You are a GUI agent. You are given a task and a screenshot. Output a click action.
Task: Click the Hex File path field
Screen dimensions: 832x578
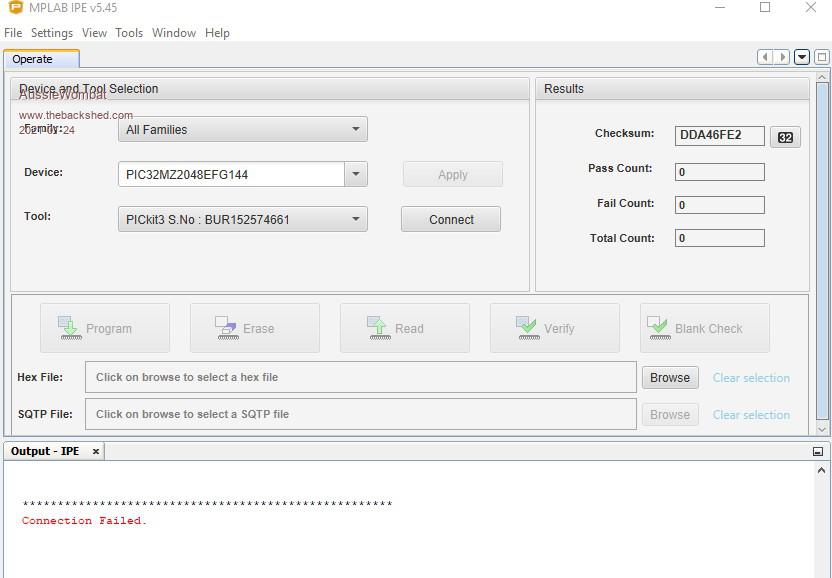[x=360, y=378]
